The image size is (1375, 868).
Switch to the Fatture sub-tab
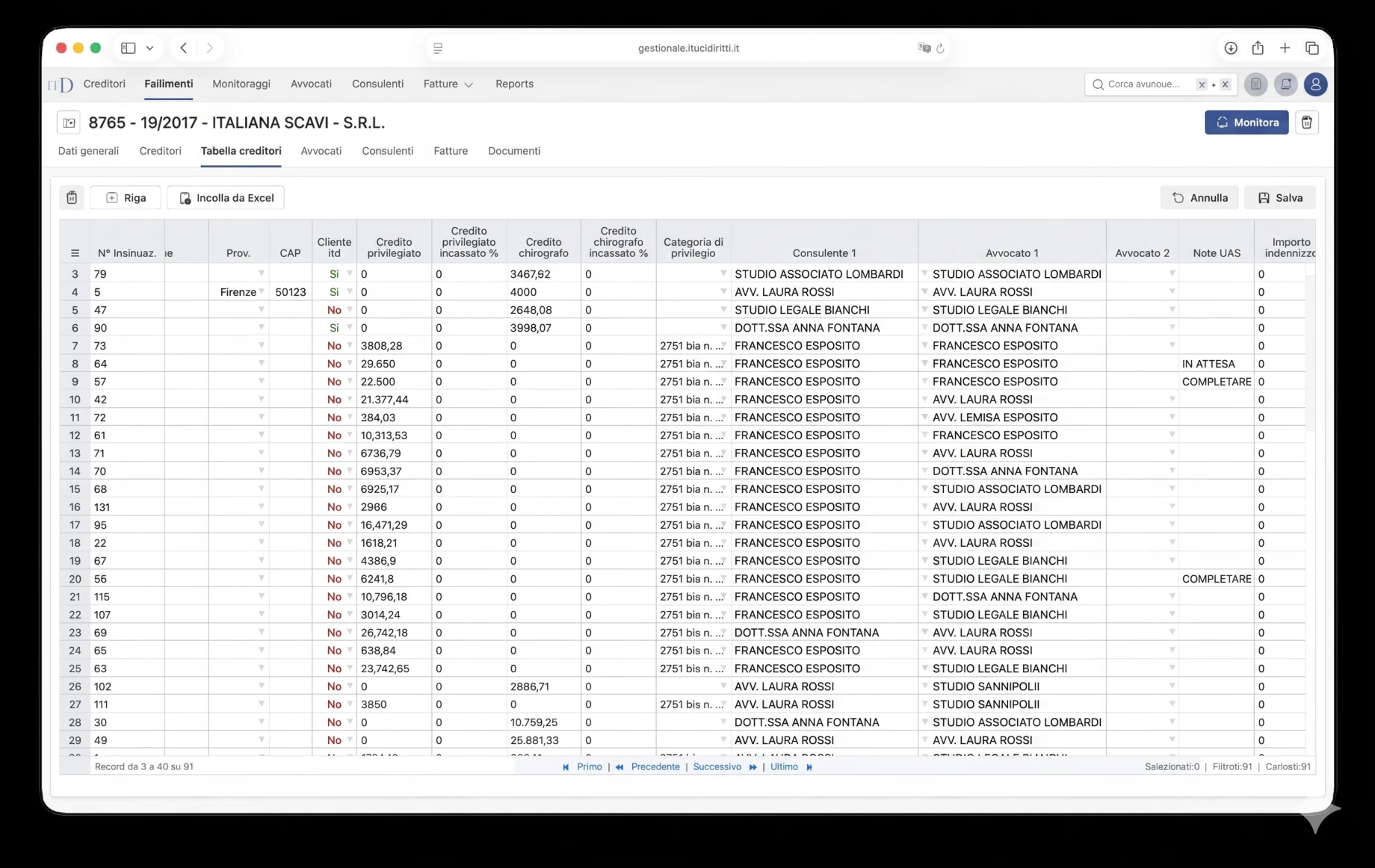coord(451,151)
